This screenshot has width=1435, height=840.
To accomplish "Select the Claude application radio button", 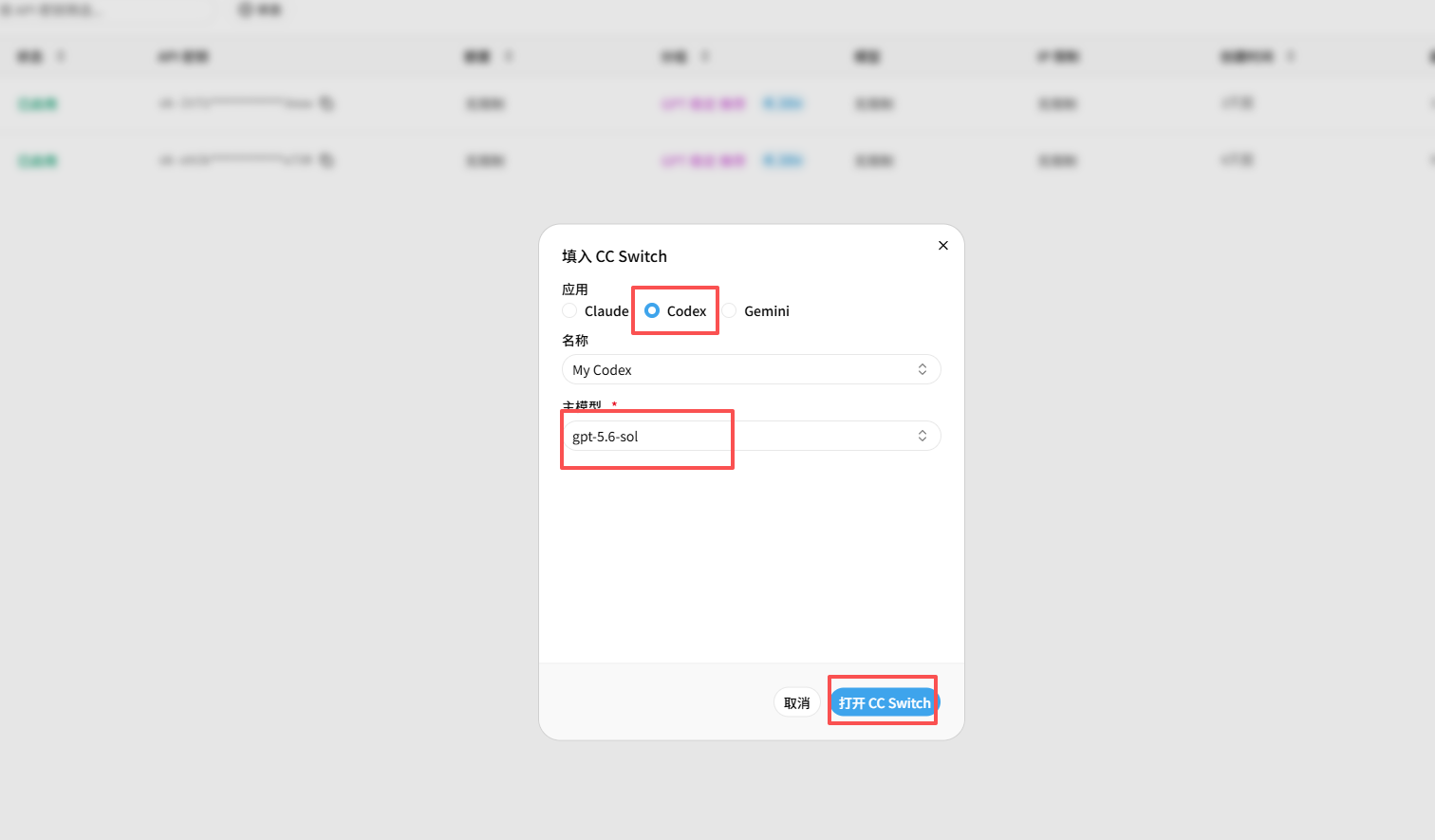I will (x=569, y=311).
